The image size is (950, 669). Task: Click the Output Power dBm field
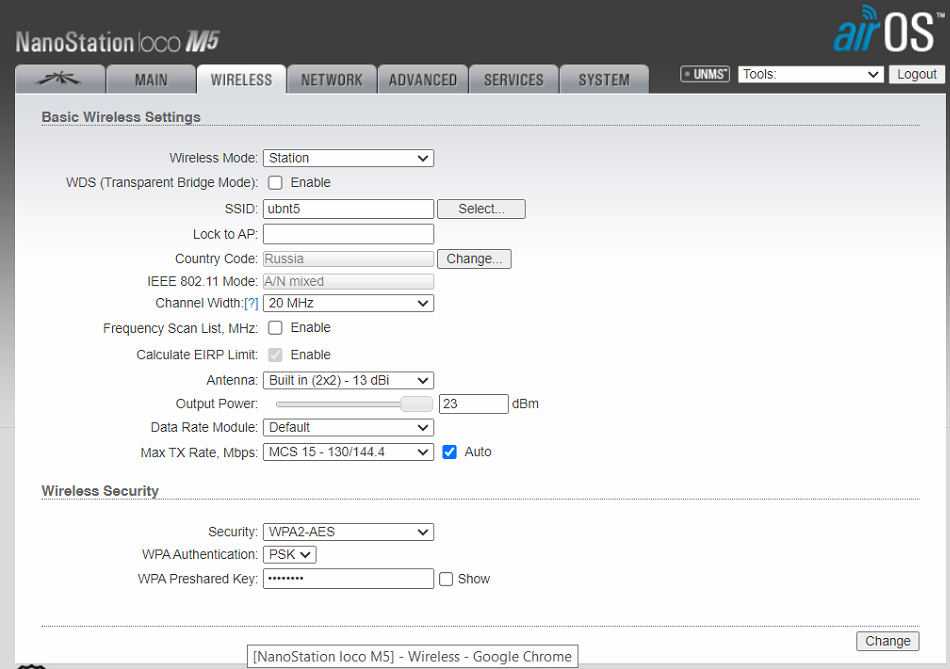[474, 404]
